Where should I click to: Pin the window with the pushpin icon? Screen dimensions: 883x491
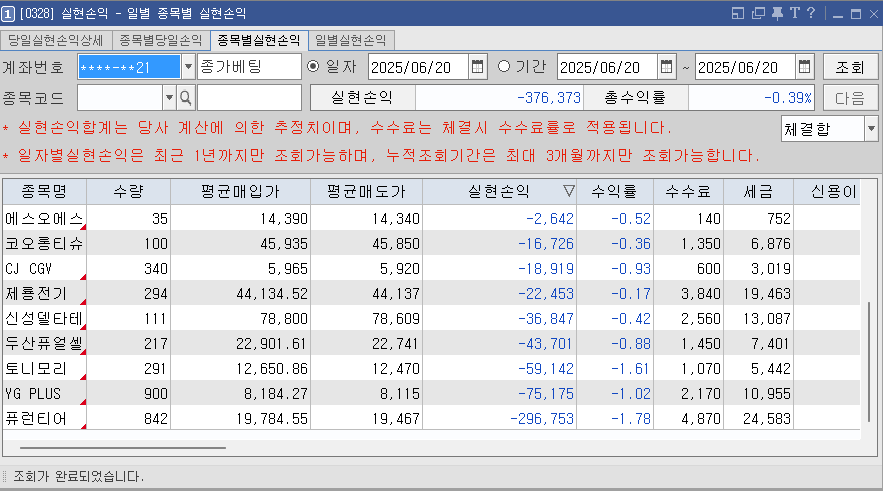777,13
